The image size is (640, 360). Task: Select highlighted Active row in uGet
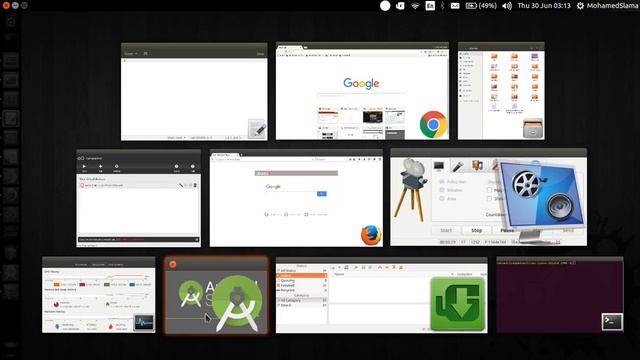click(302, 276)
